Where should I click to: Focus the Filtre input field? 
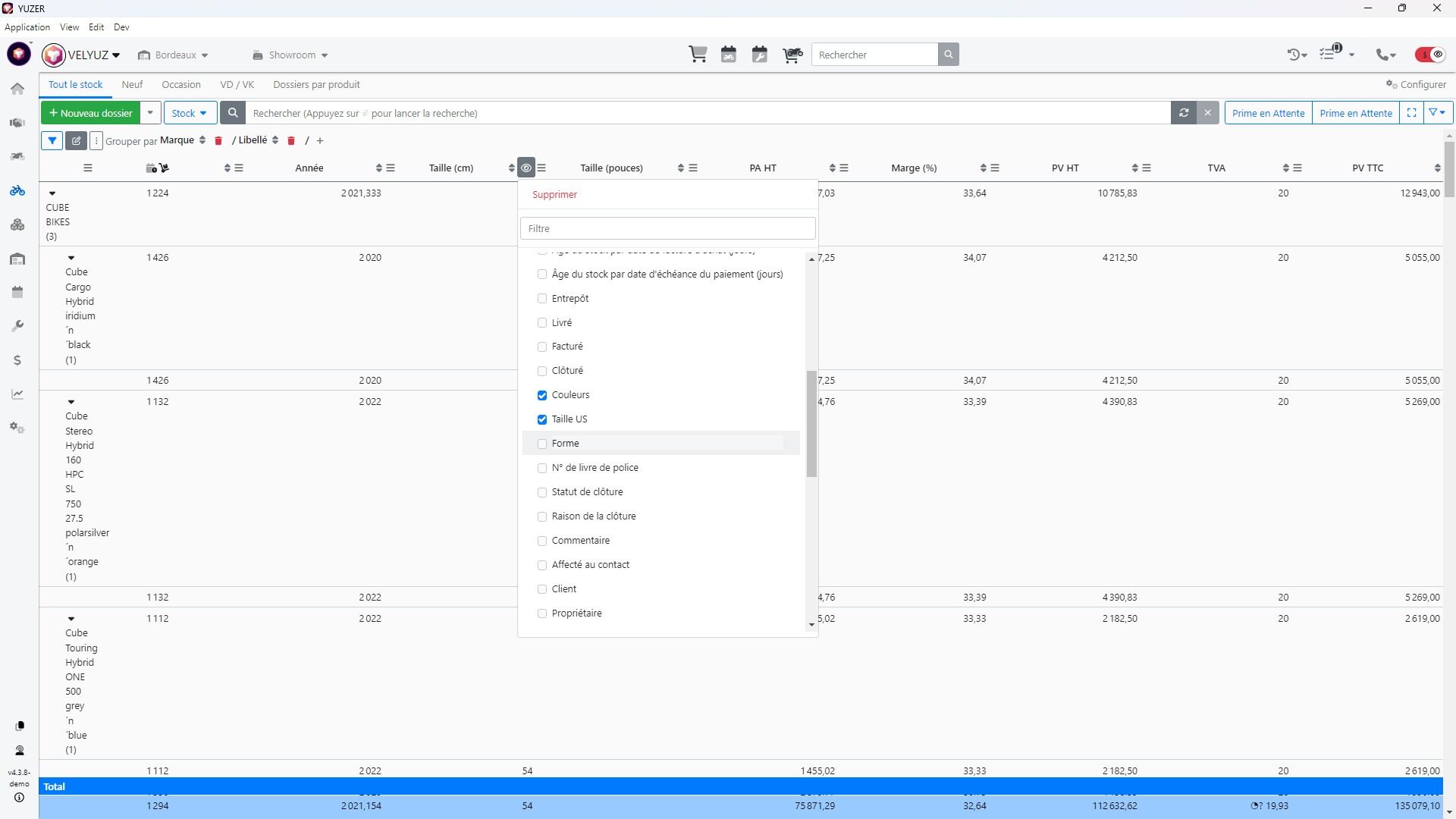coord(667,228)
